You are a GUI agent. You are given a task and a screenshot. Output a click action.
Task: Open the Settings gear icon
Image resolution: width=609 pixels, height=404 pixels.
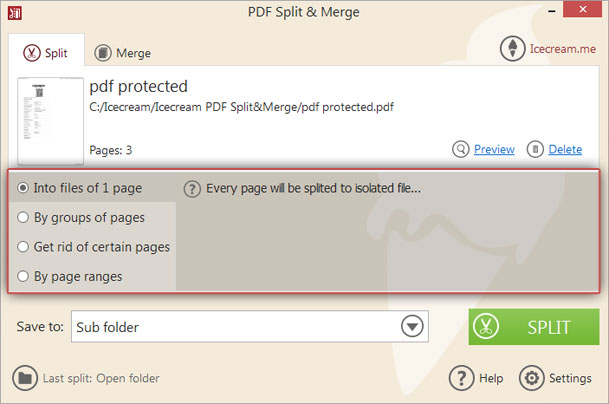point(532,378)
